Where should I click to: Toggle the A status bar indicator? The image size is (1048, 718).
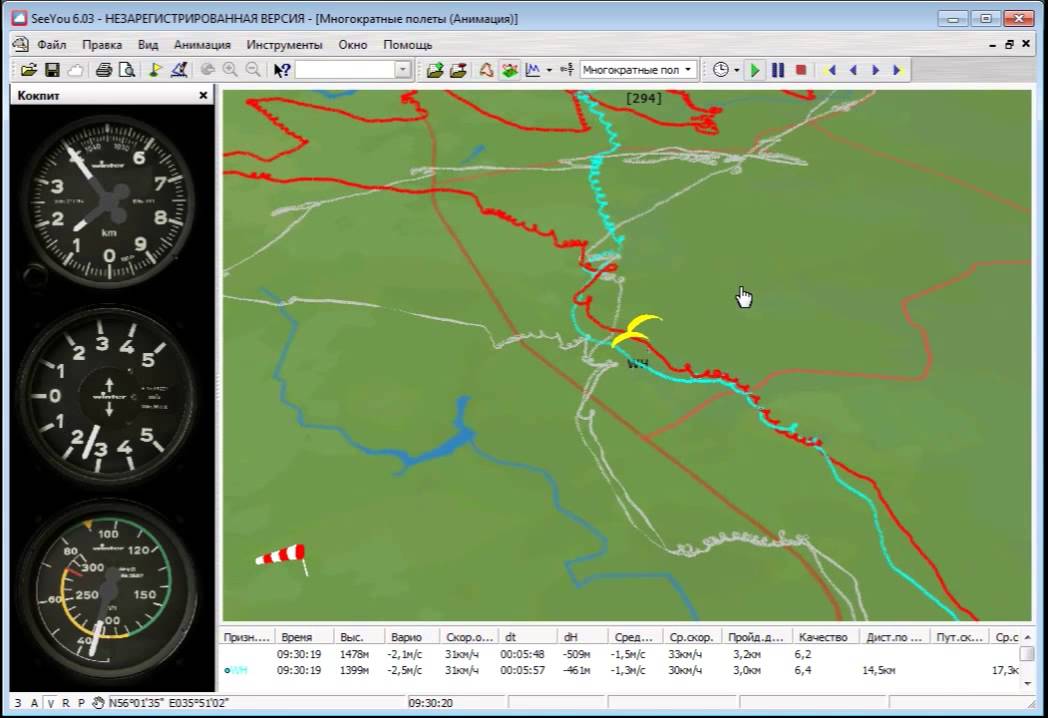34,703
